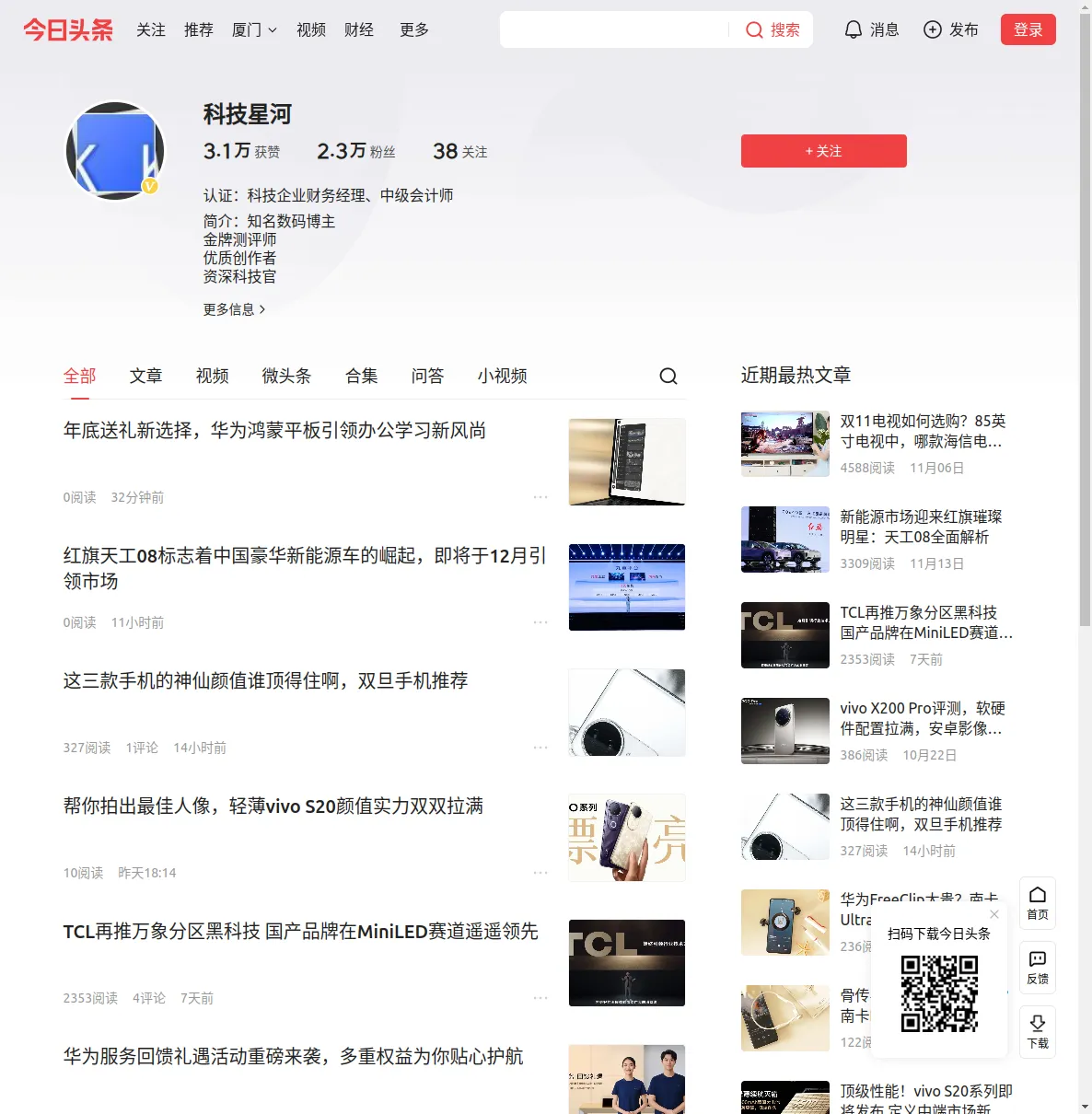Go to 首页 via floating home icon
The image size is (1092, 1114).
click(x=1038, y=903)
